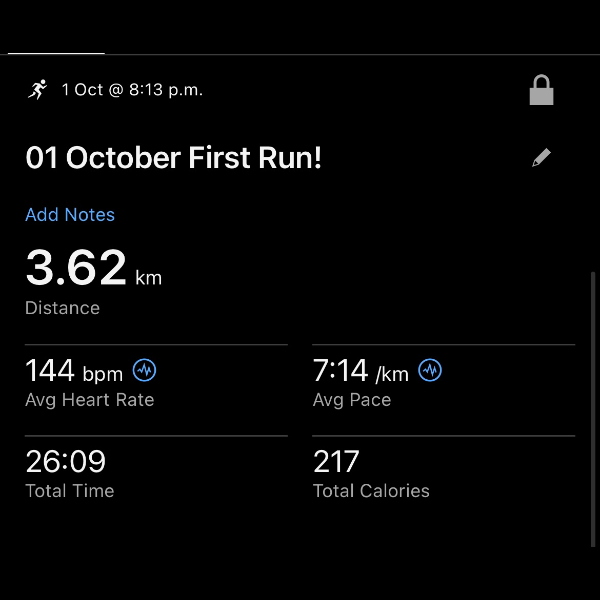Click the Distance label
Viewport: 600px width, 600px height.
pyautogui.click(x=62, y=308)
